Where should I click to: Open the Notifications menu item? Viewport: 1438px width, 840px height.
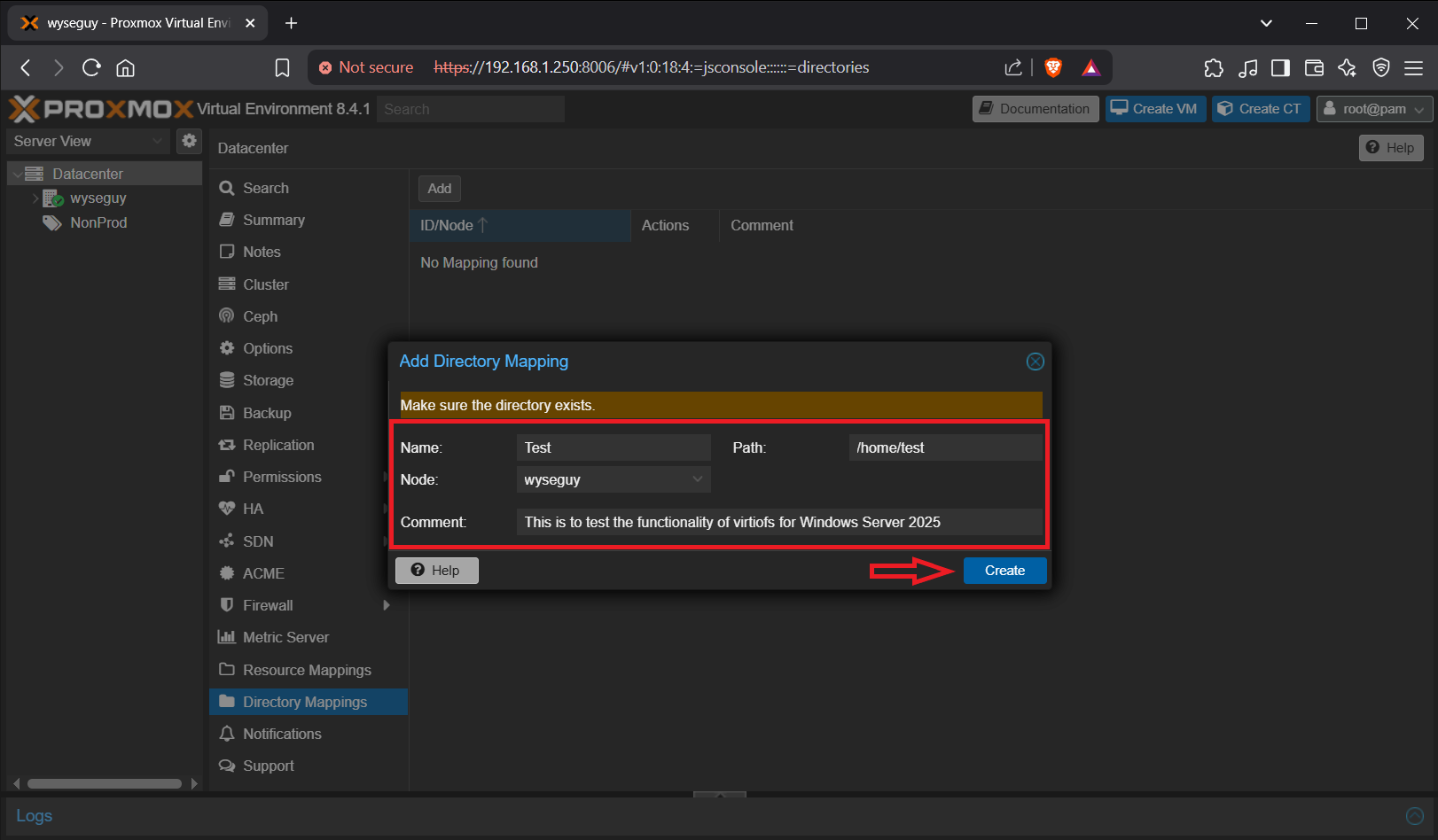click(x=308, y=734)
